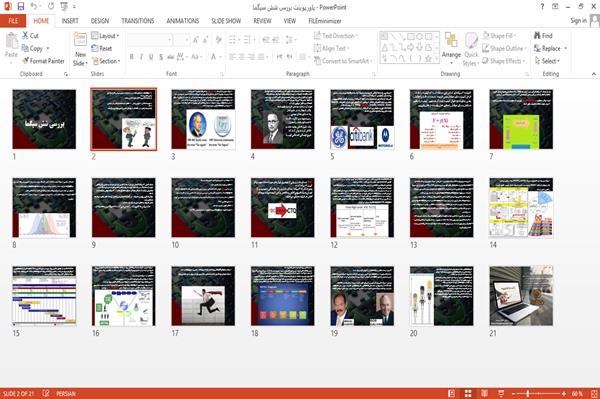Expand the Layout dropdown
This screenshot has width=600, height=399.
click(x=105, y=36)
